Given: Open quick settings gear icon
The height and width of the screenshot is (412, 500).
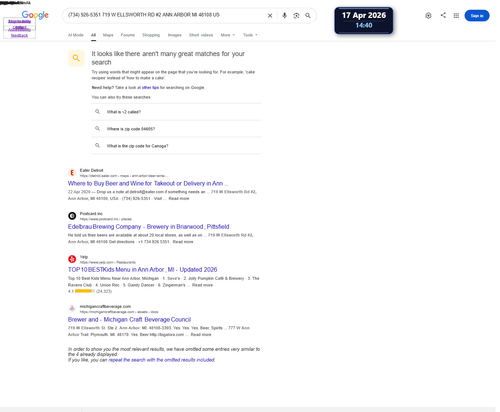Looking at the screenshot, I should pyautogui.click(x=428, y=16).
